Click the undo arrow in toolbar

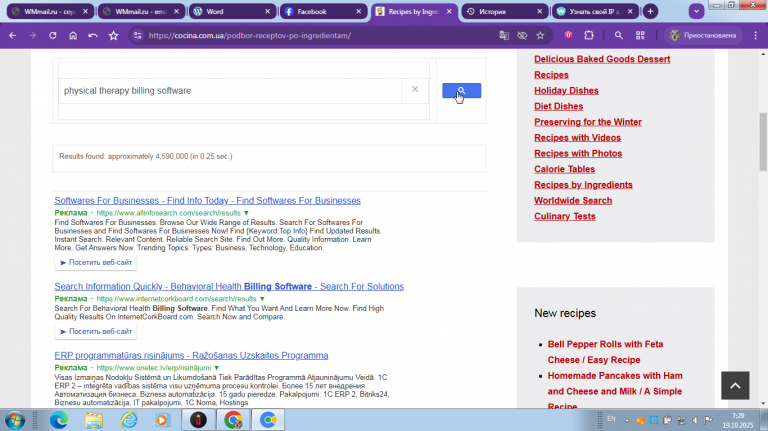(93, 35)
